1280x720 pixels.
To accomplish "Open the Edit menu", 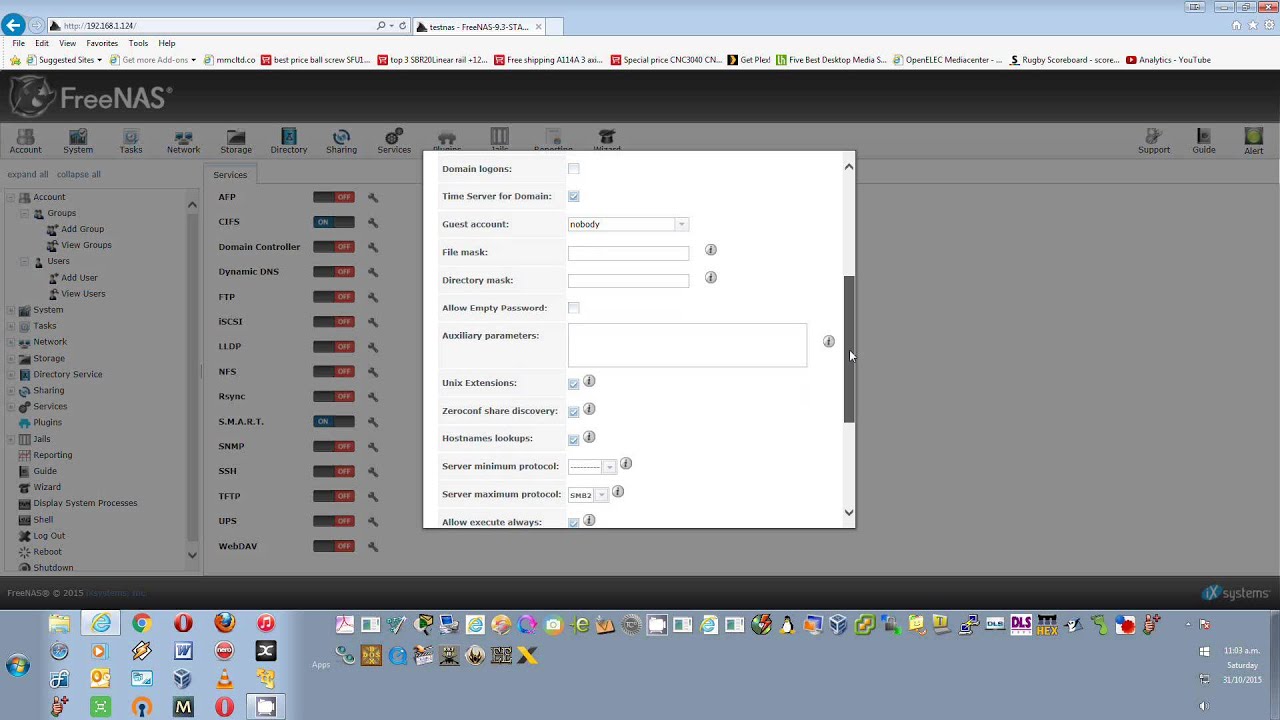I will click(x=42, y=43).
